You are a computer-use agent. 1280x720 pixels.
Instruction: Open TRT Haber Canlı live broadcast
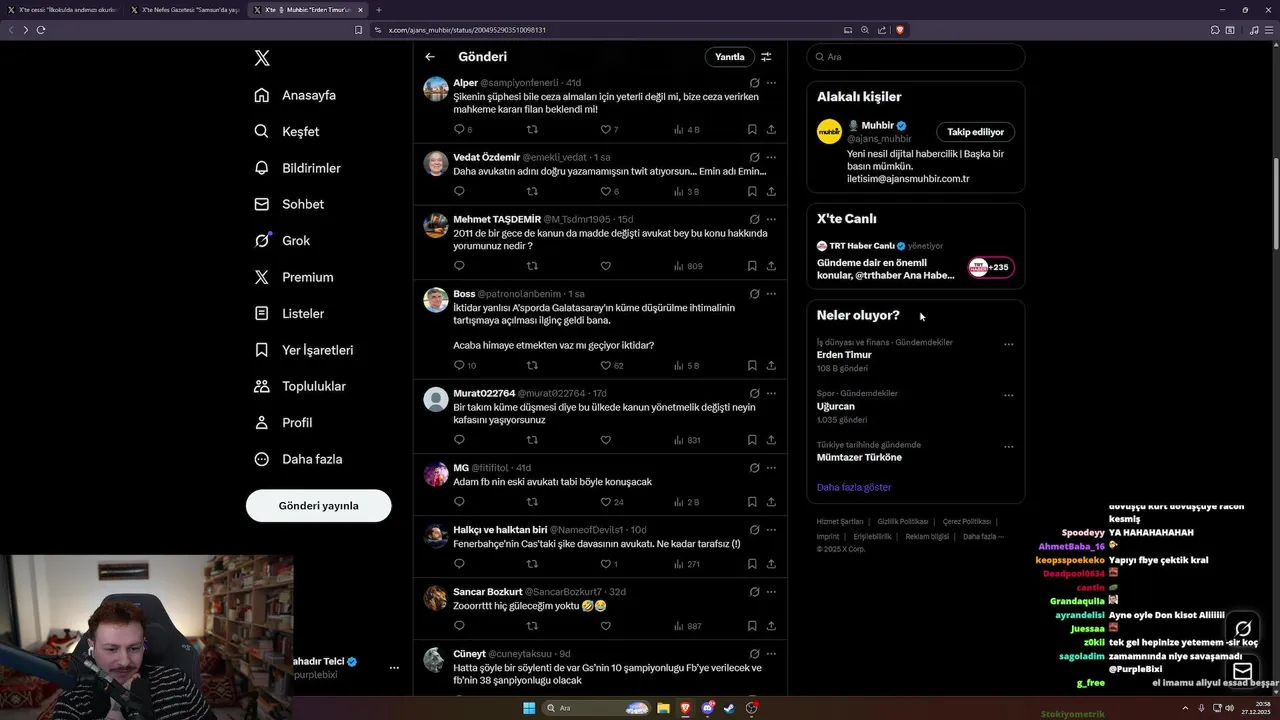(x=915, y=263)
